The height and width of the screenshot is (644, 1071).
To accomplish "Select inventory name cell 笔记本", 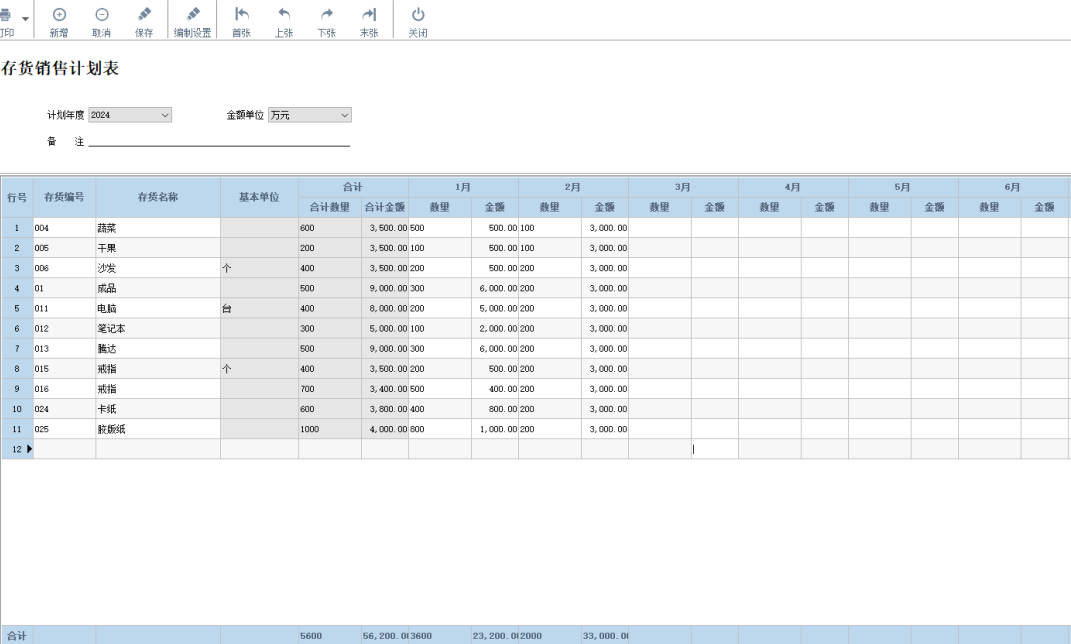I will (158, 328).
